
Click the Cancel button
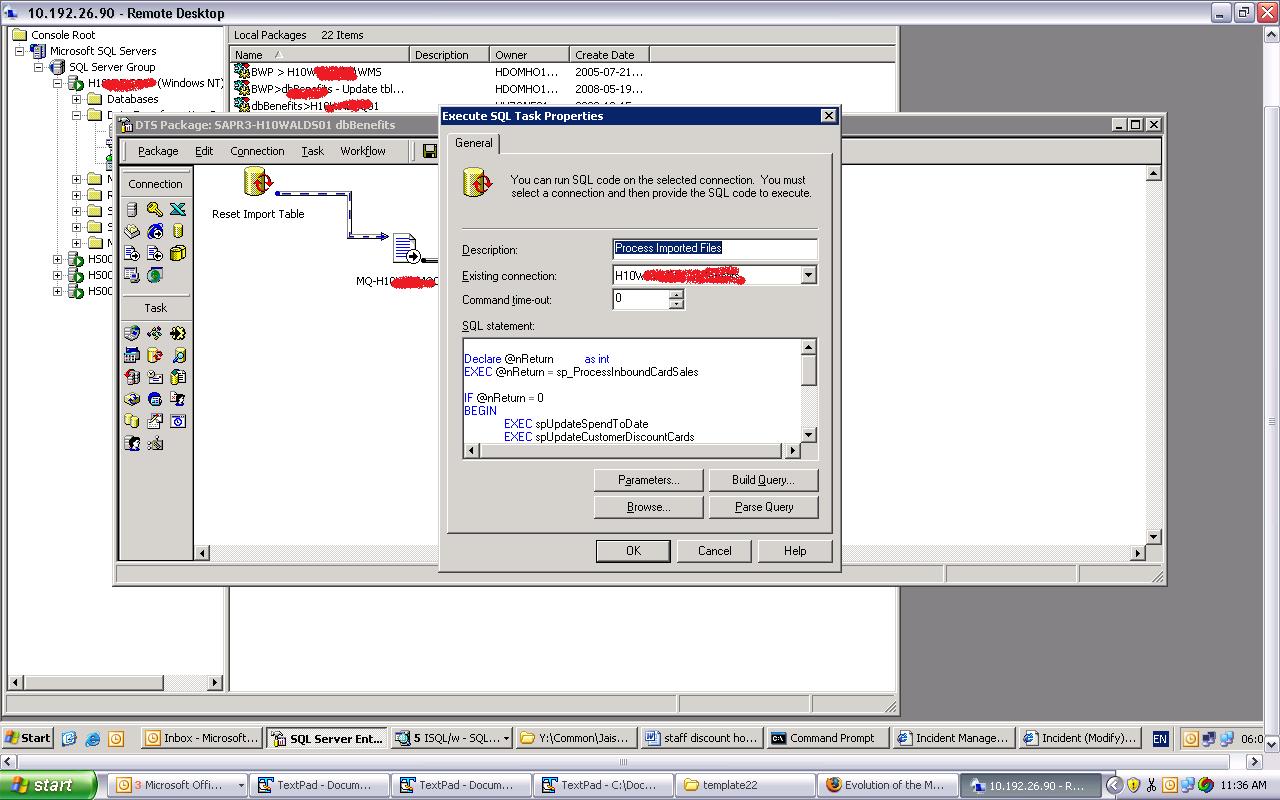click(714, 551)
